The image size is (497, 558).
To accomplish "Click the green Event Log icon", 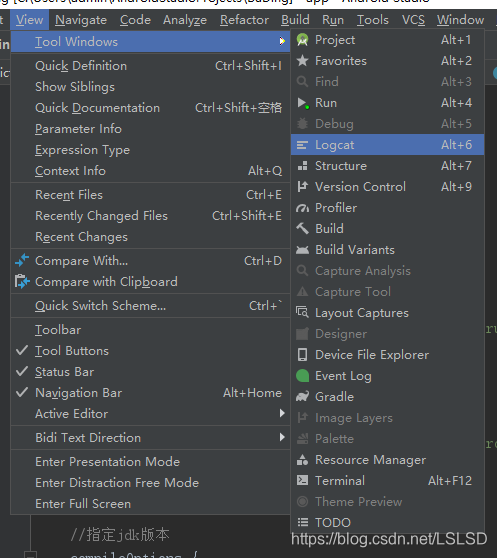I will point(302,376).
